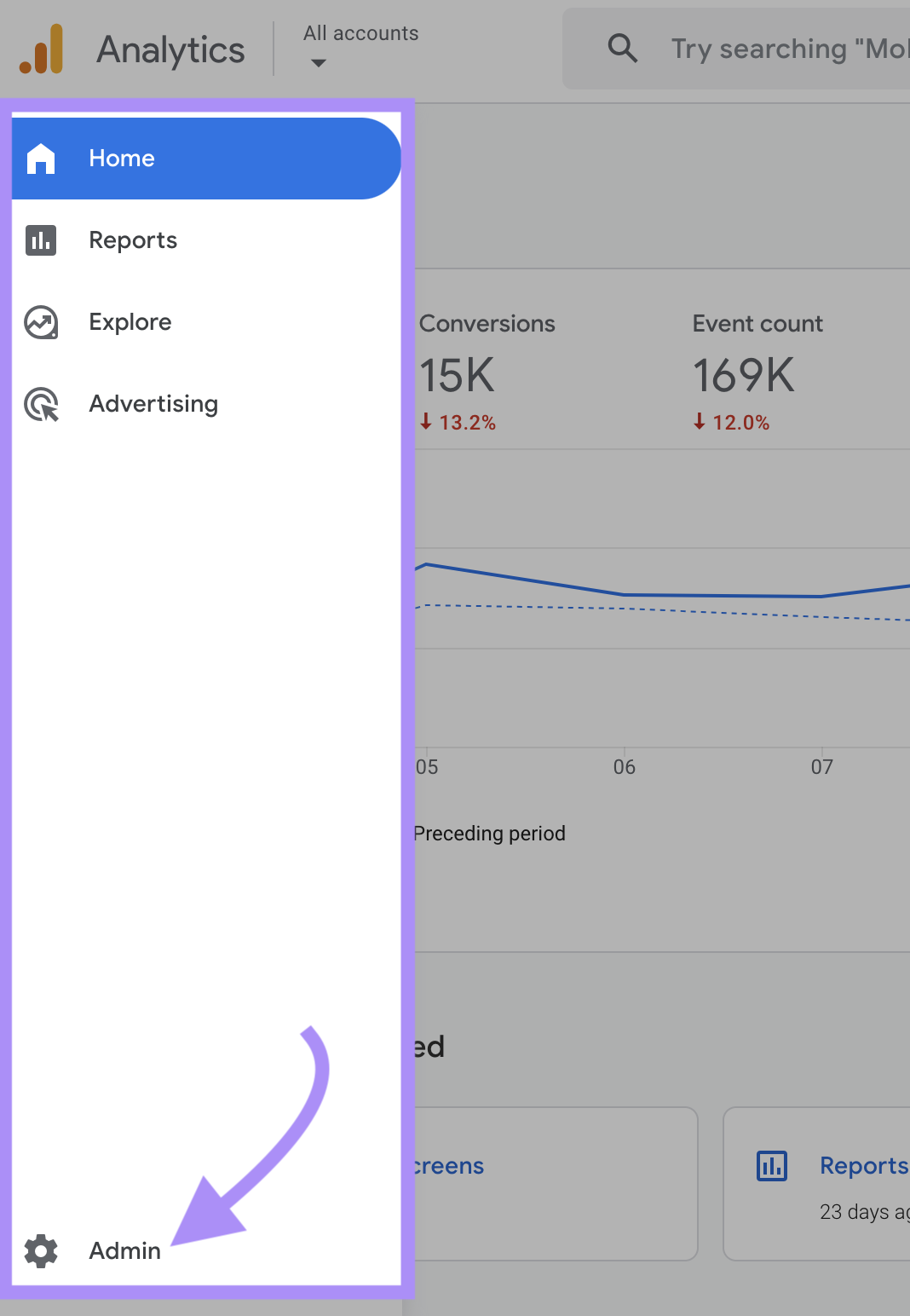Select the Advertising navigation entry

(153, 404)
